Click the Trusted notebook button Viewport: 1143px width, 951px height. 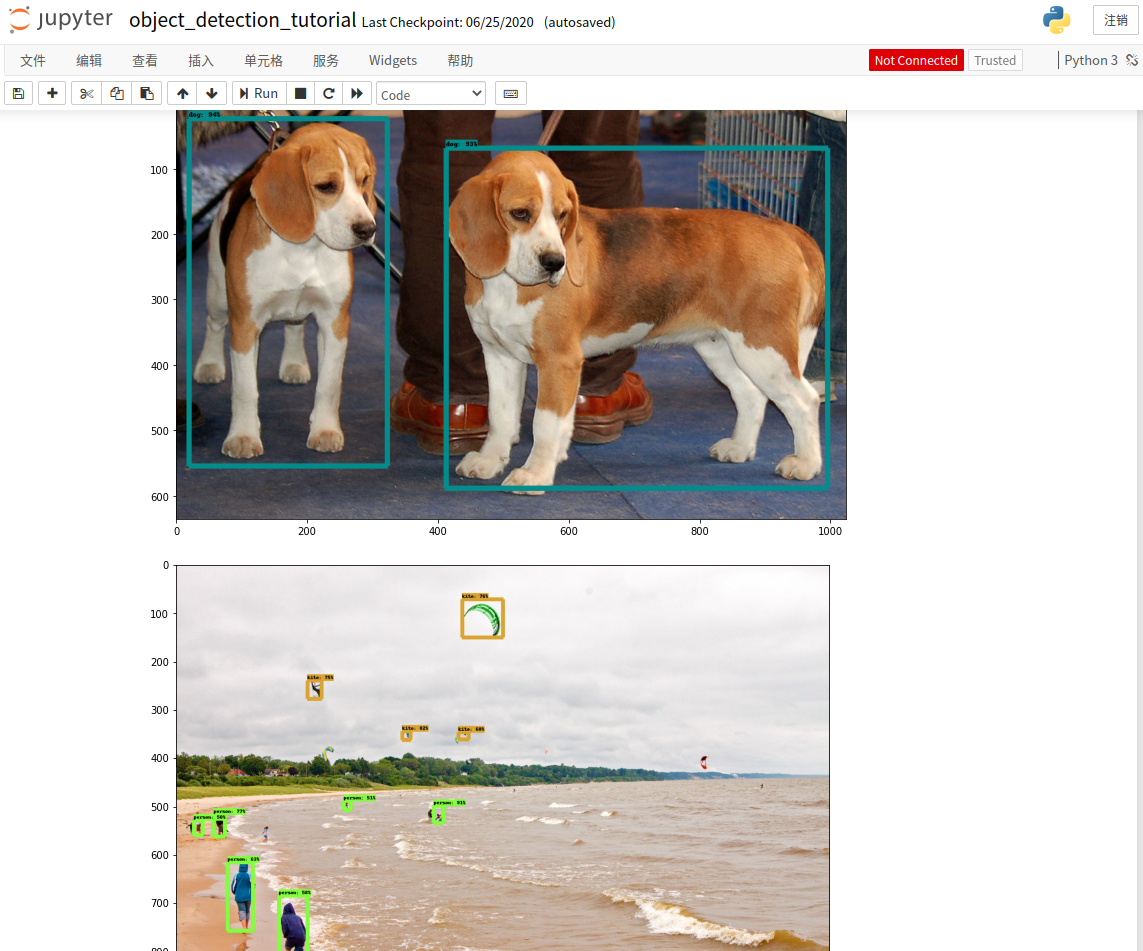(x=995, y=60)
